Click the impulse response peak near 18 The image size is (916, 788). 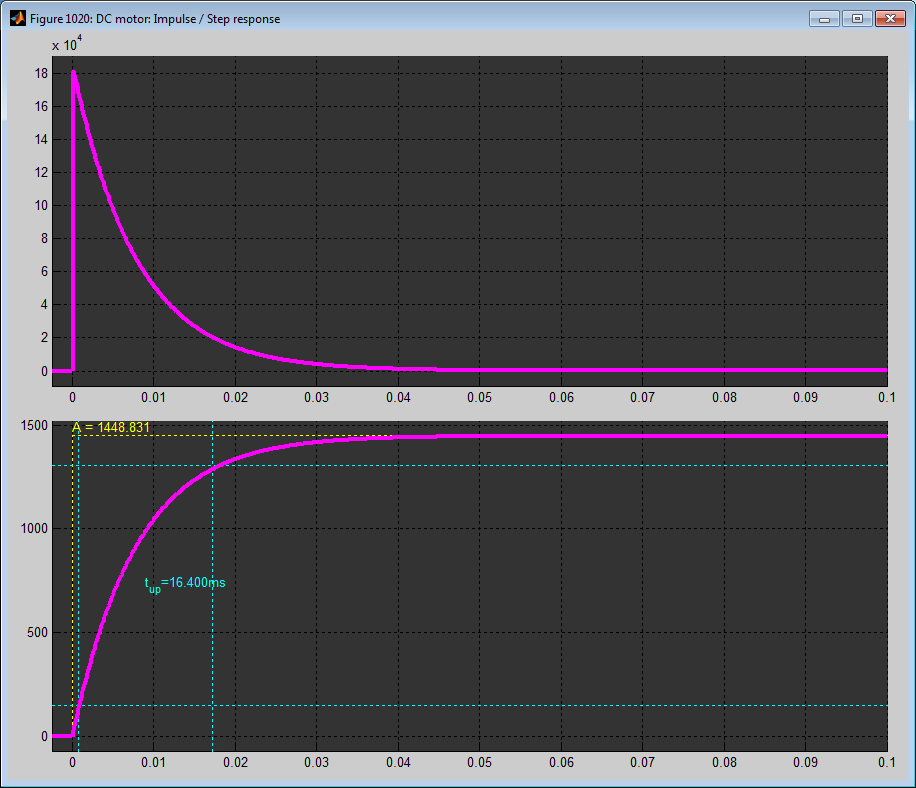coord(74,73)
